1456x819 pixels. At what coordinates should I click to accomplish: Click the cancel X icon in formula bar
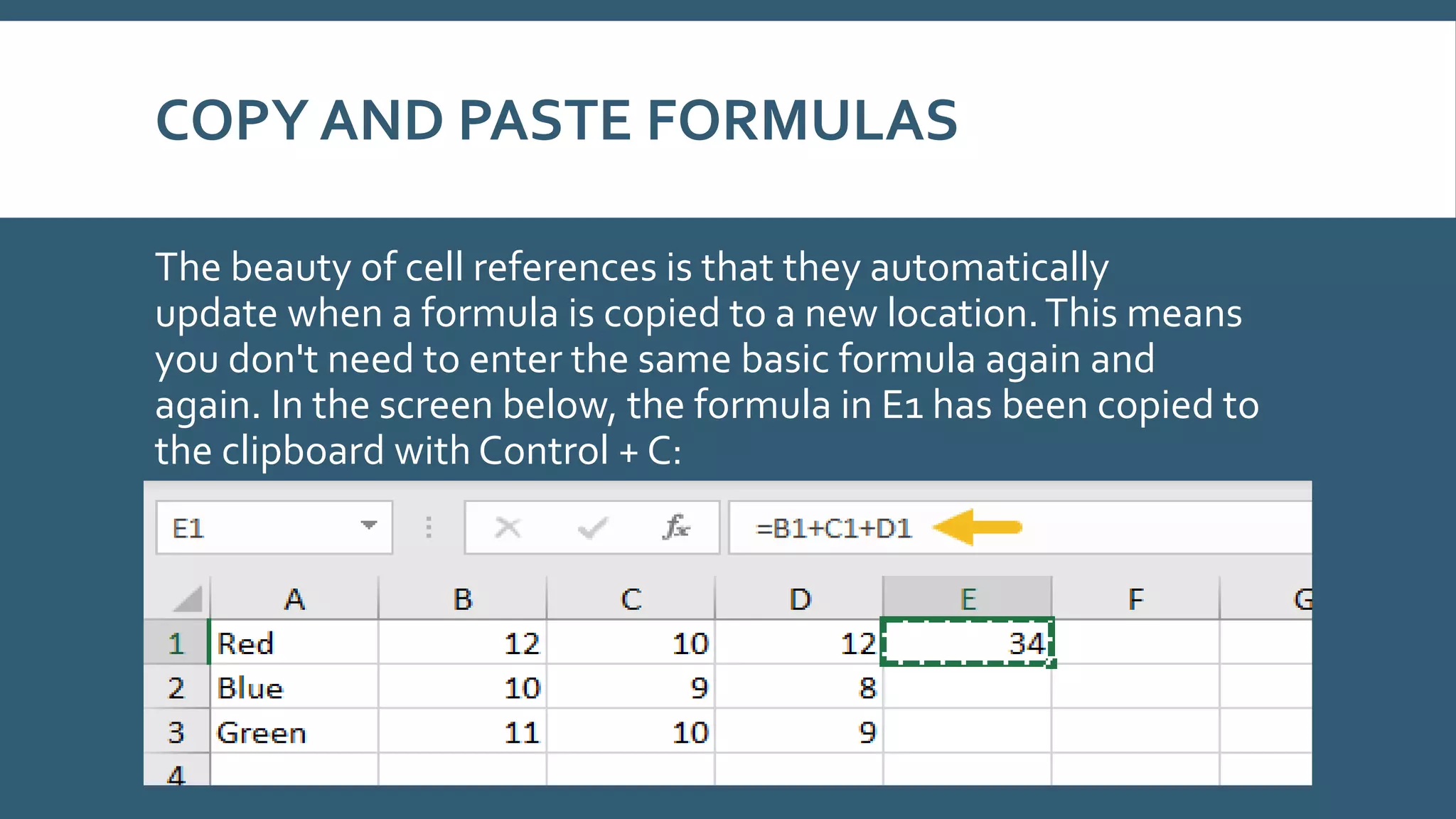point(508,528)
